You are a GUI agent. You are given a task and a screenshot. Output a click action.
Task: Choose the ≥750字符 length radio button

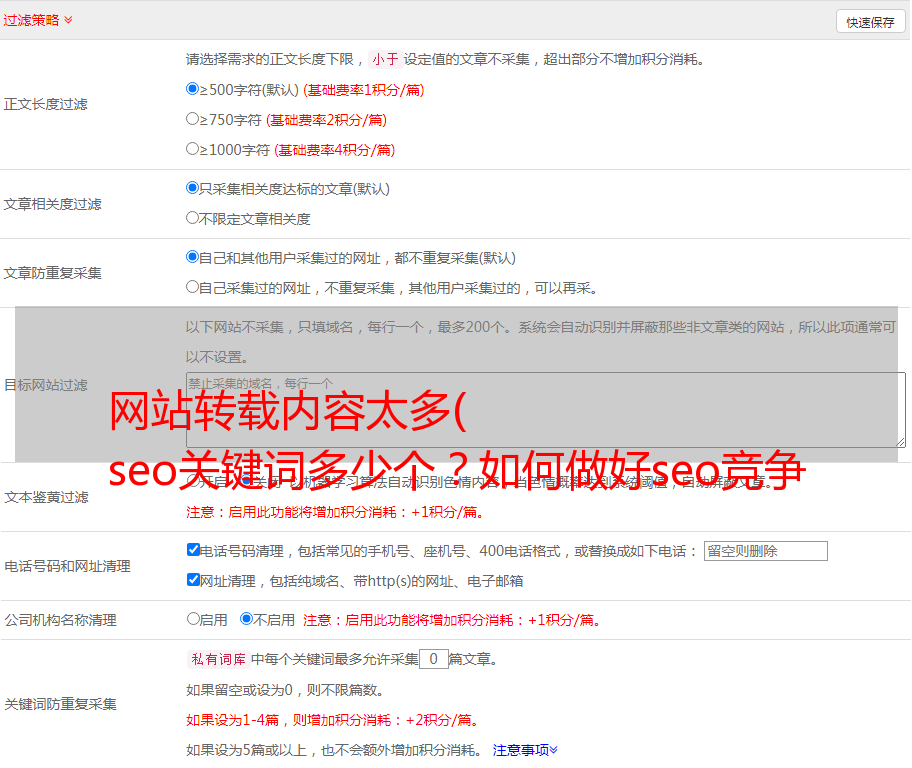tap(193, 119)
